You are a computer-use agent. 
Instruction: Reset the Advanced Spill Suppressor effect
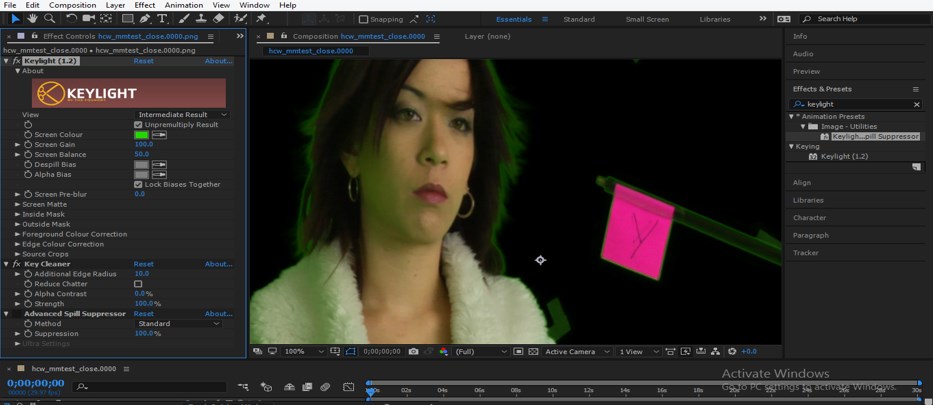pos(143,313)
